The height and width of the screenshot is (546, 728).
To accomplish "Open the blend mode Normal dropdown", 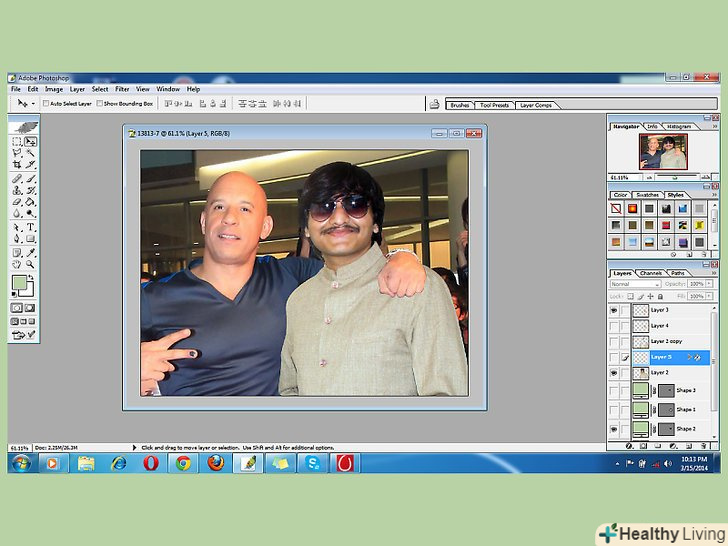I will point(634,284).
